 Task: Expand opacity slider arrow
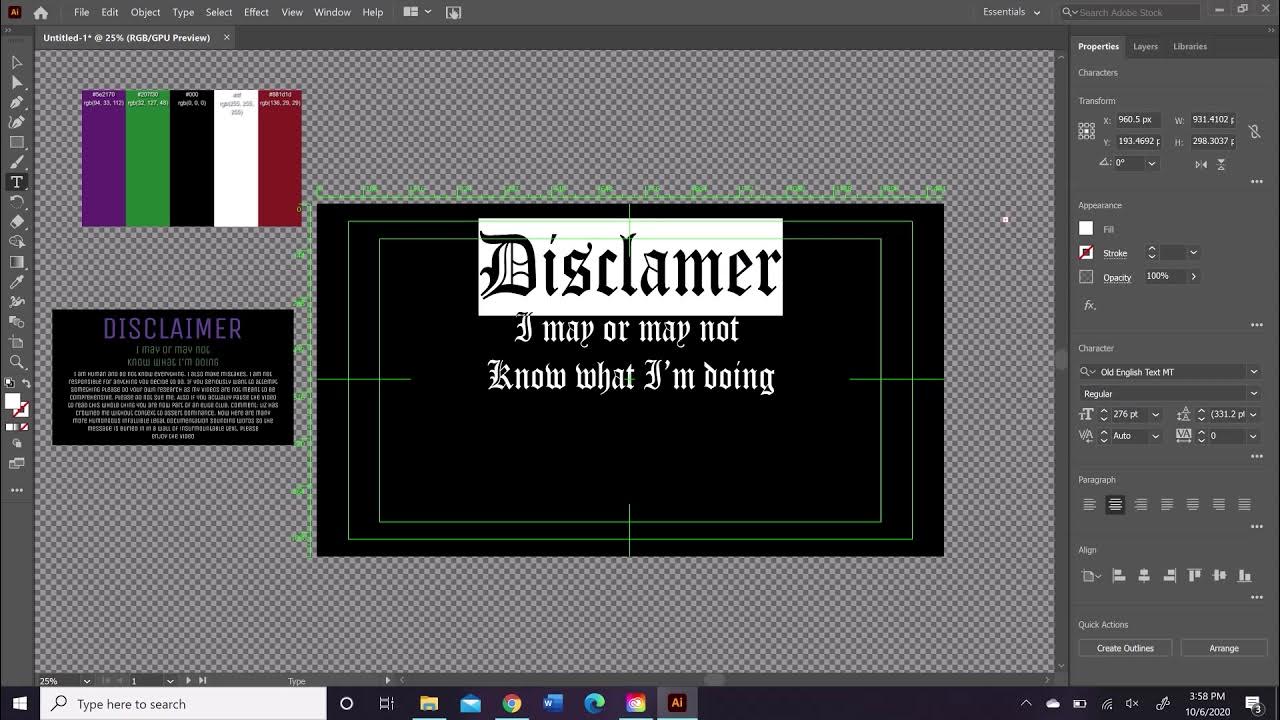[1193, 276]
